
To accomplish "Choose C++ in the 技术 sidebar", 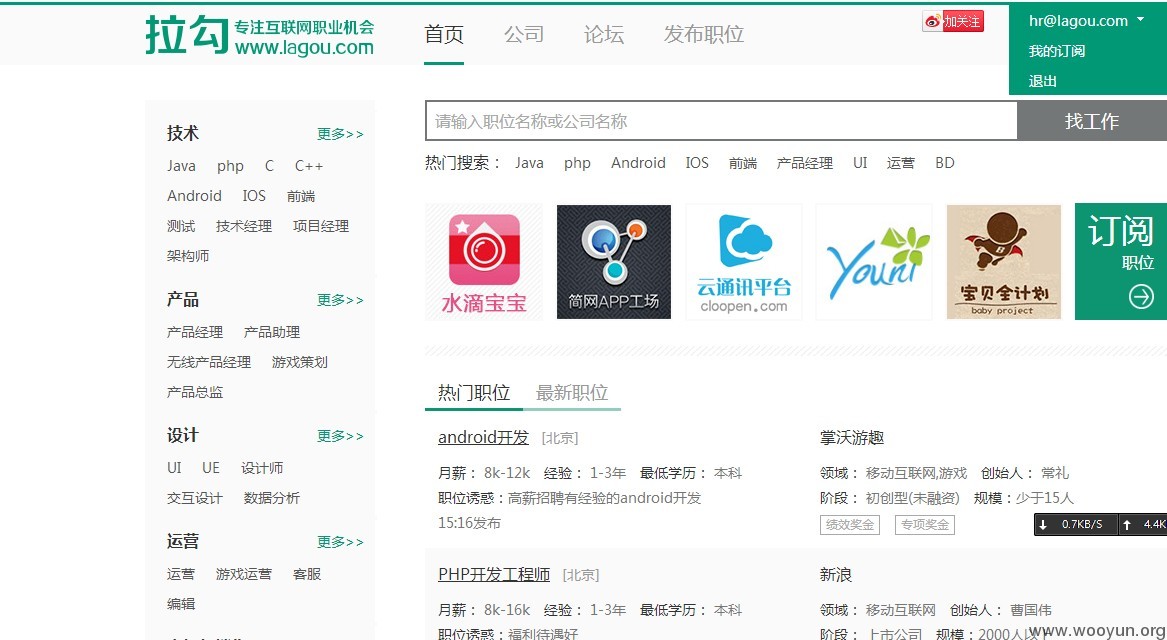I will [309, 166].
